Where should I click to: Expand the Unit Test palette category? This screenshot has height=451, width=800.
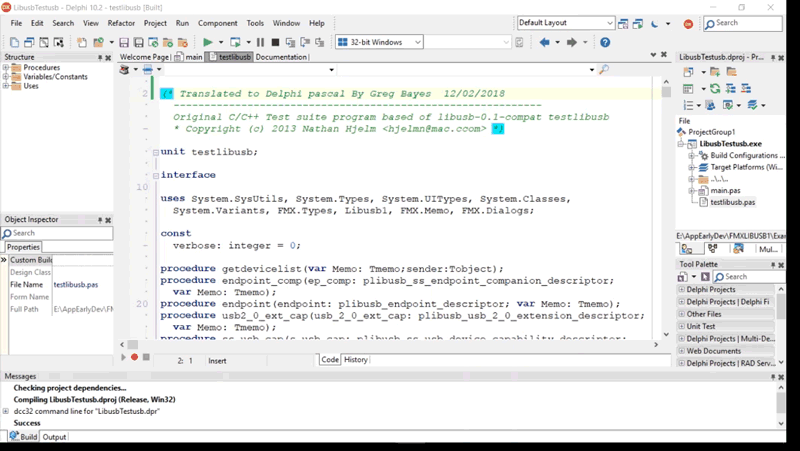click(681, 326)
